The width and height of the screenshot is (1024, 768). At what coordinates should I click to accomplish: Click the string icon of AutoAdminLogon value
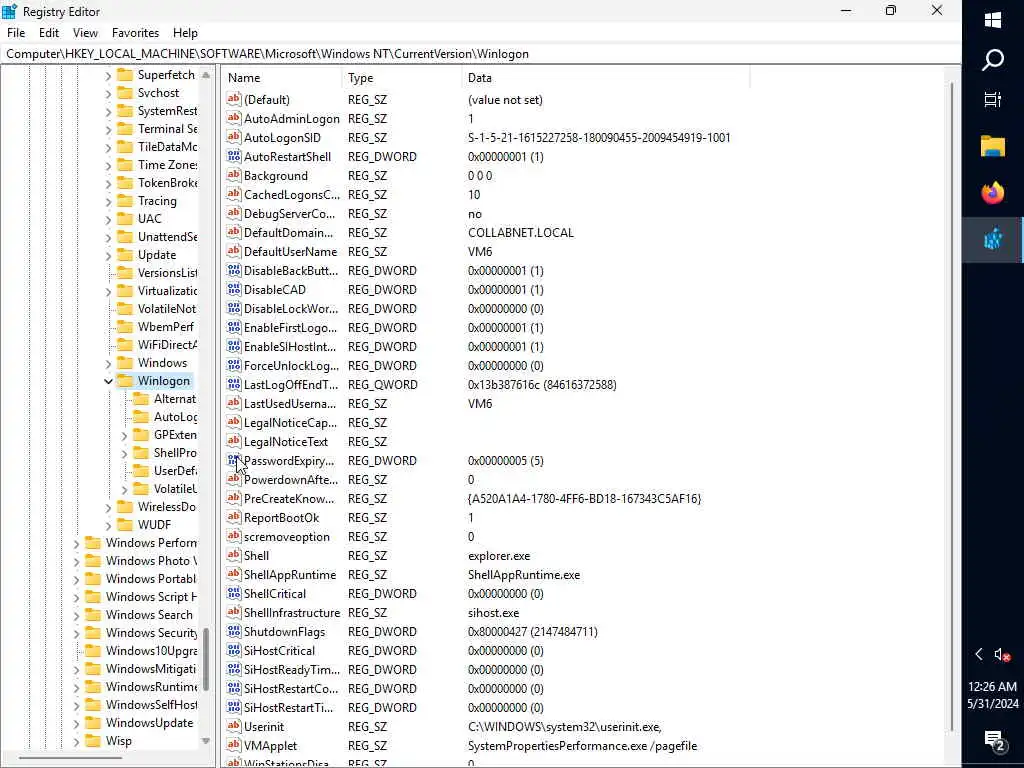point(233,118)
